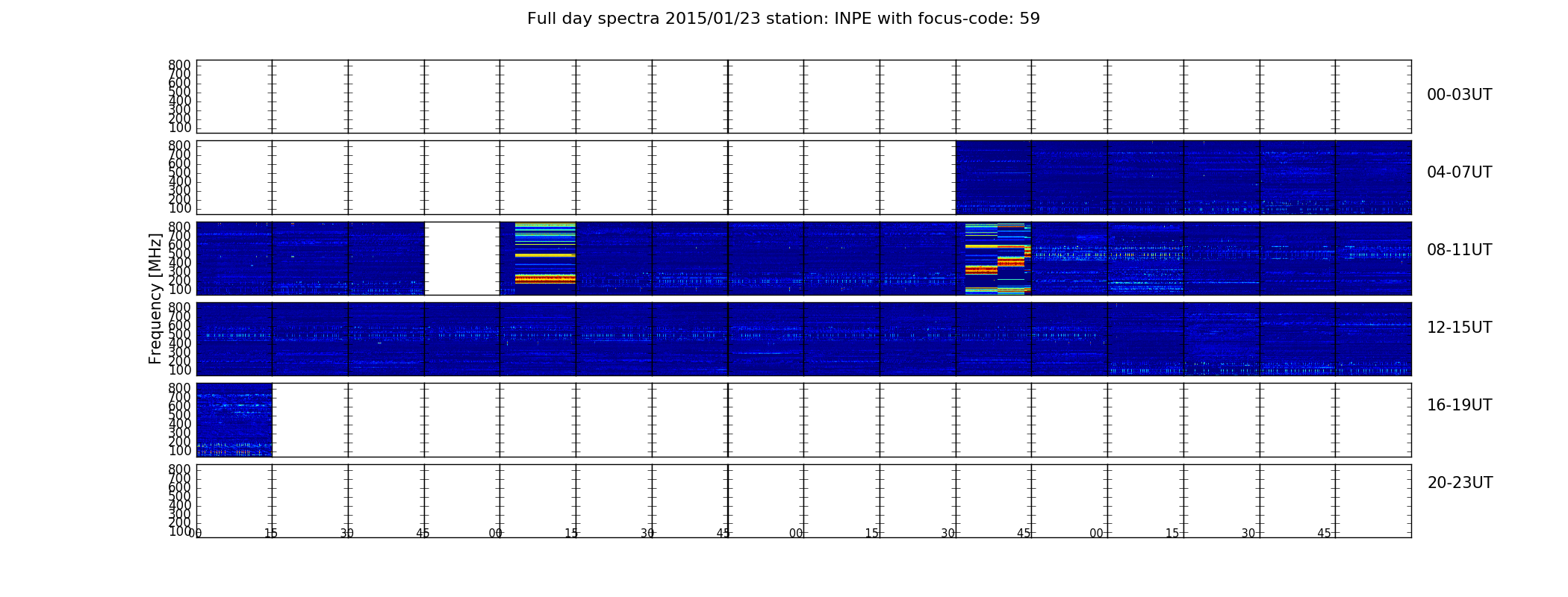The image size is (1568, 597).
Task: Click the 100 tick label of the 12-15UT panel
Action: [x=179, y=370]
